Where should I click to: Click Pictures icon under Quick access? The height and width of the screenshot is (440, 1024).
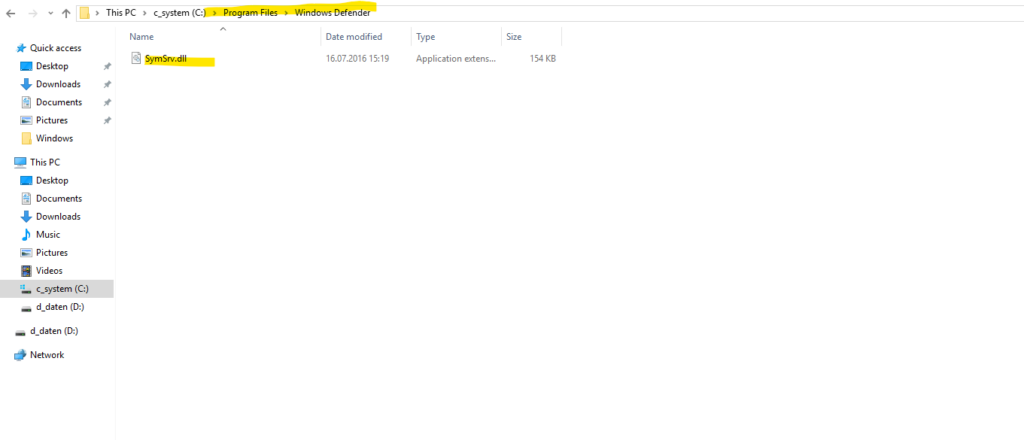pos(26,120)
